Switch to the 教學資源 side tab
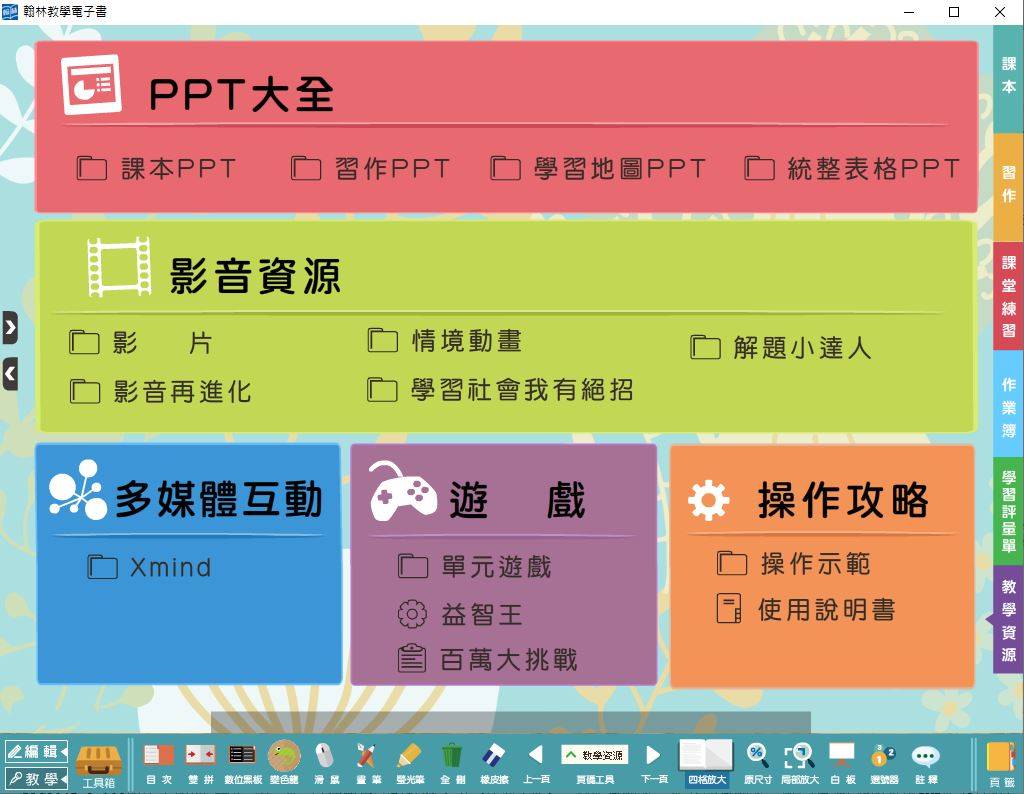 (x=1008, y=620)
